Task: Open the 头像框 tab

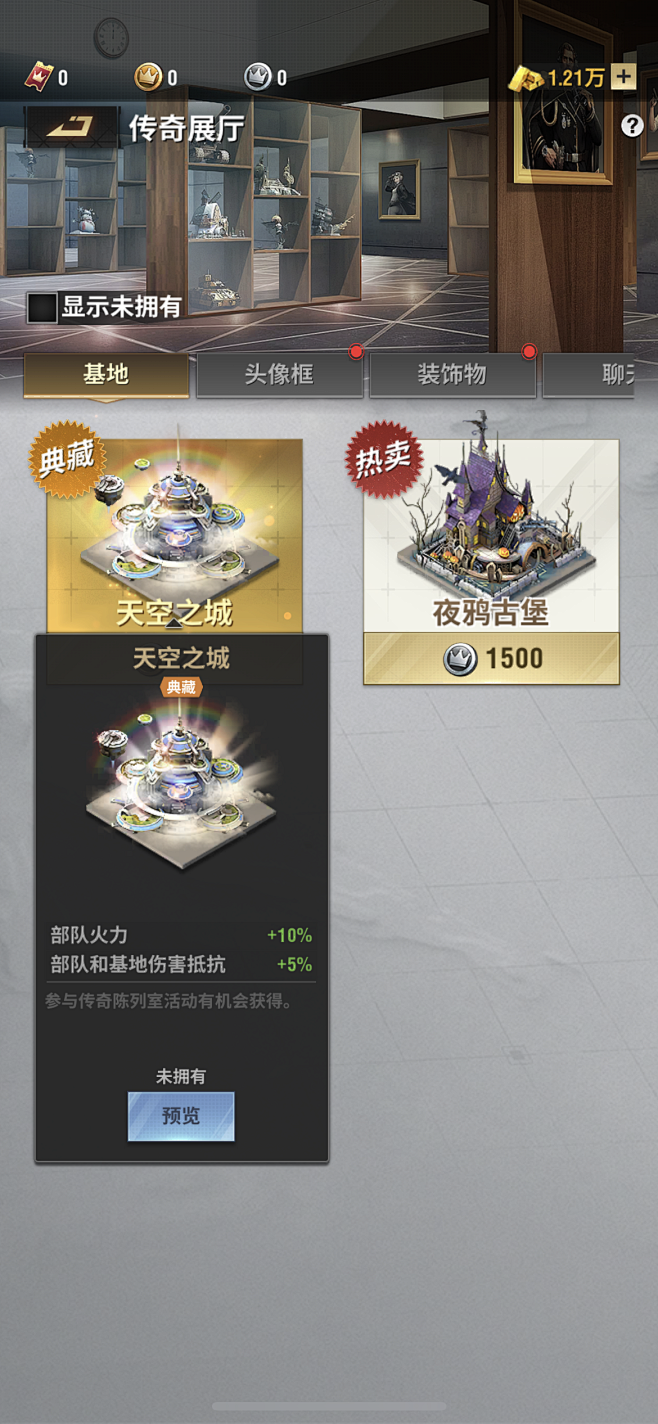Action: 279,375
